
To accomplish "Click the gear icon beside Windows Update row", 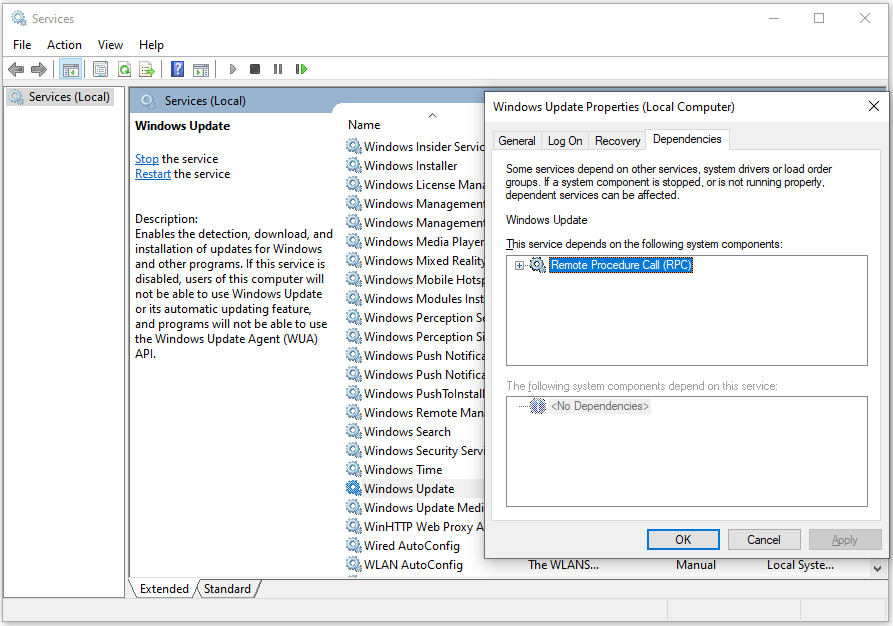I will (x=354, y=488).
